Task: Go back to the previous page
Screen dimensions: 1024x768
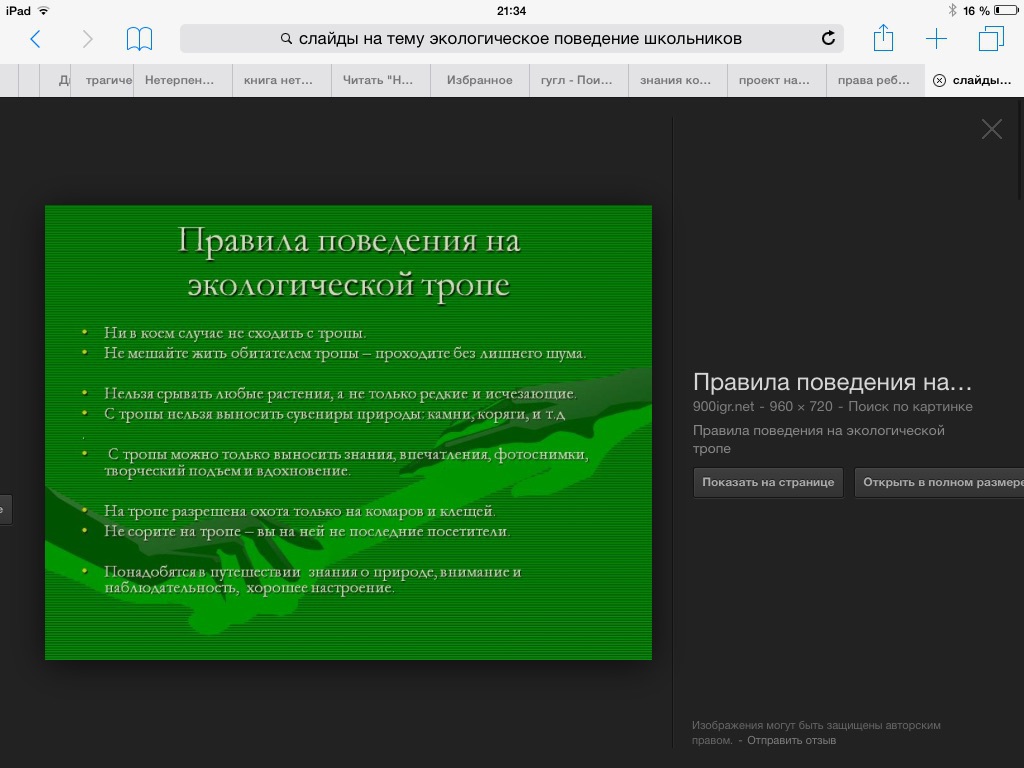Action: point(35,39)
